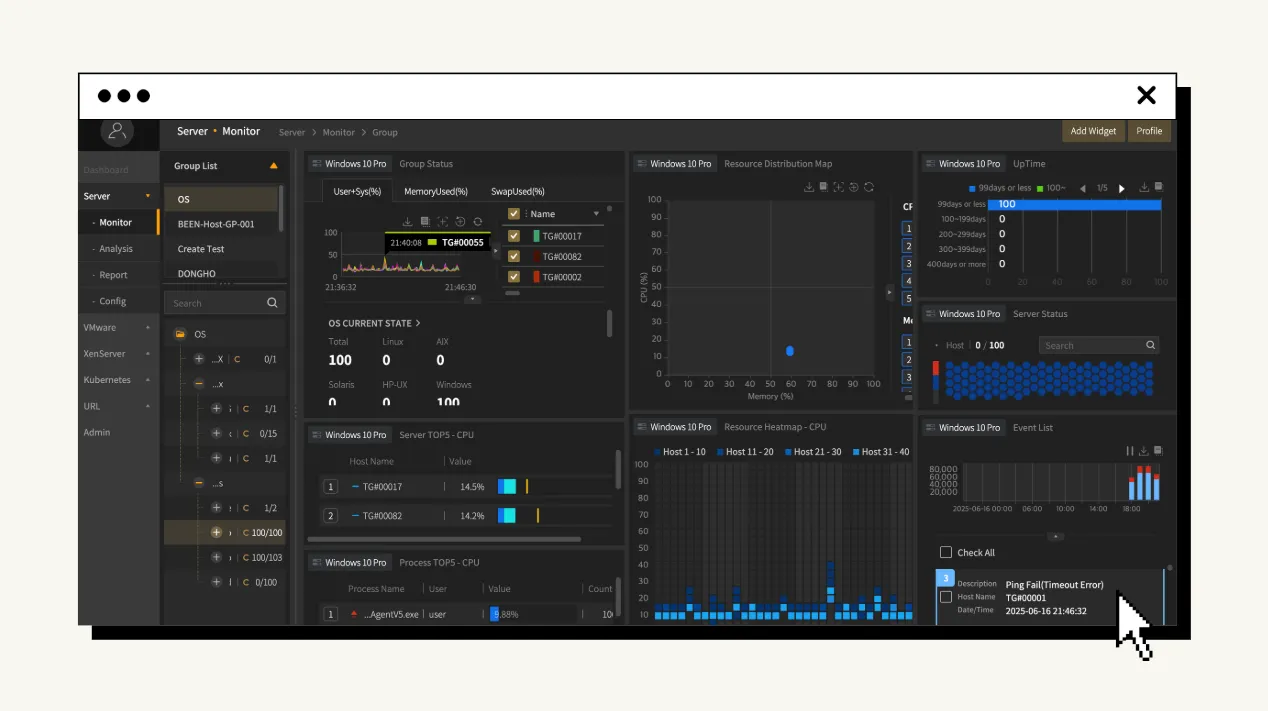Screen dimensions: 1268x711
Task: Expand the VMware sidebar section
Action: (x=148, y=328)
